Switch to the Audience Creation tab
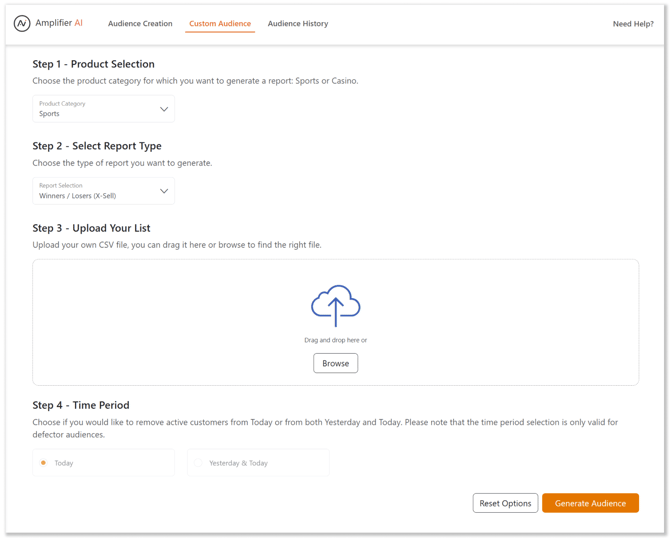The image size is (670, 538). click(x=140, y=24)
